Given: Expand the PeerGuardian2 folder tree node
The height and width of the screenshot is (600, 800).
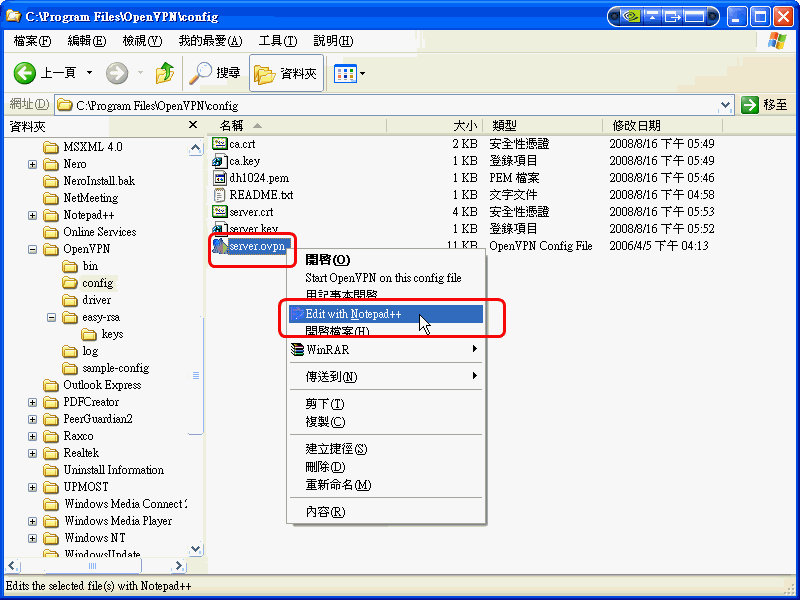Looking at the screenshot, I should click(33, 419).
